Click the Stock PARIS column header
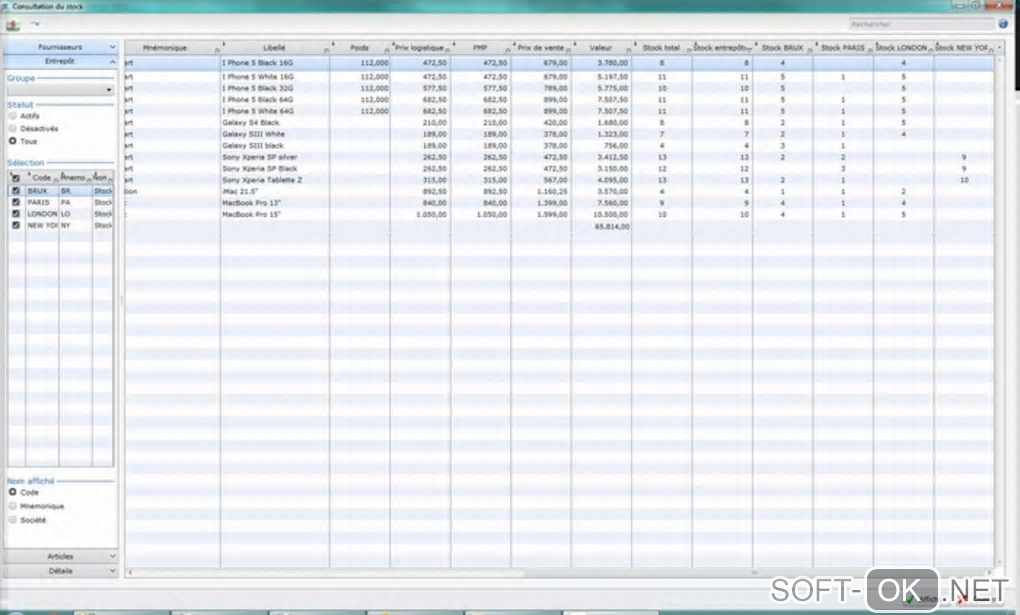 [x=843, y=48]
